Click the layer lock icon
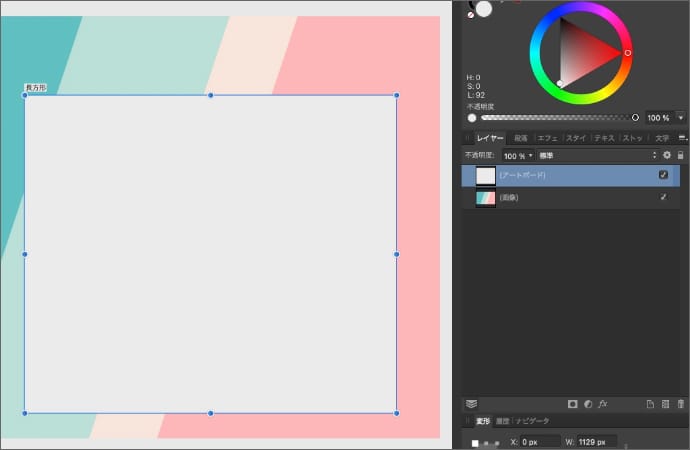Screen dimensions: 690x450 (681, 156)
